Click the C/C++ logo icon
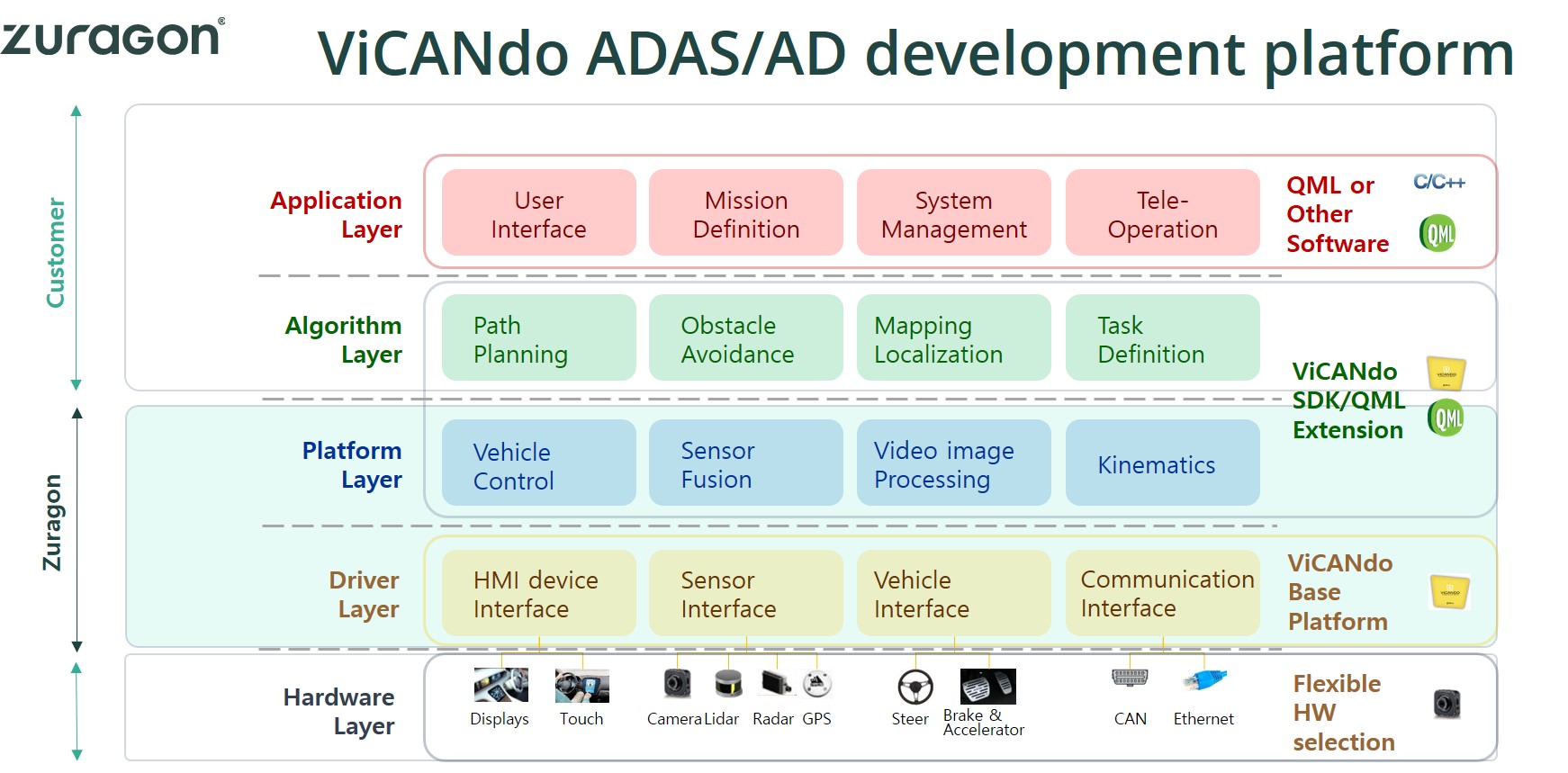Screen dimensions: 1568x773 1438,182
